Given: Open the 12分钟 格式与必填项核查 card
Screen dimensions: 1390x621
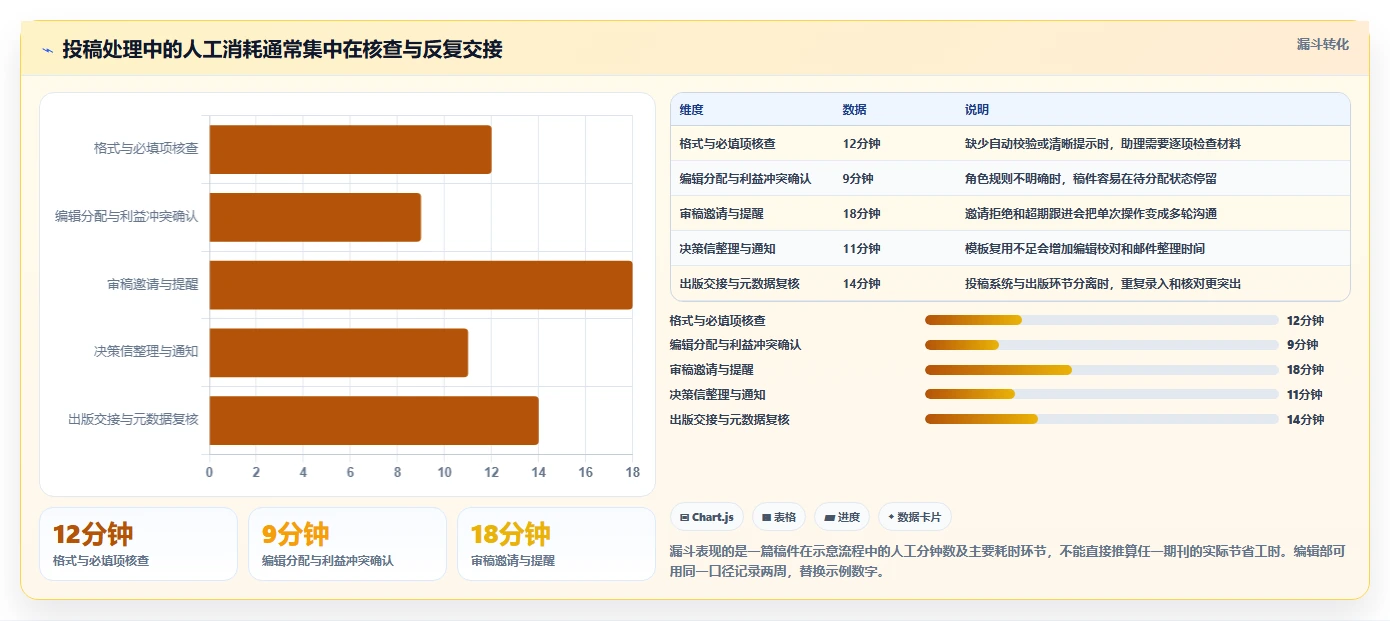Looking at the screenshot, I should (x=138, y=544).
